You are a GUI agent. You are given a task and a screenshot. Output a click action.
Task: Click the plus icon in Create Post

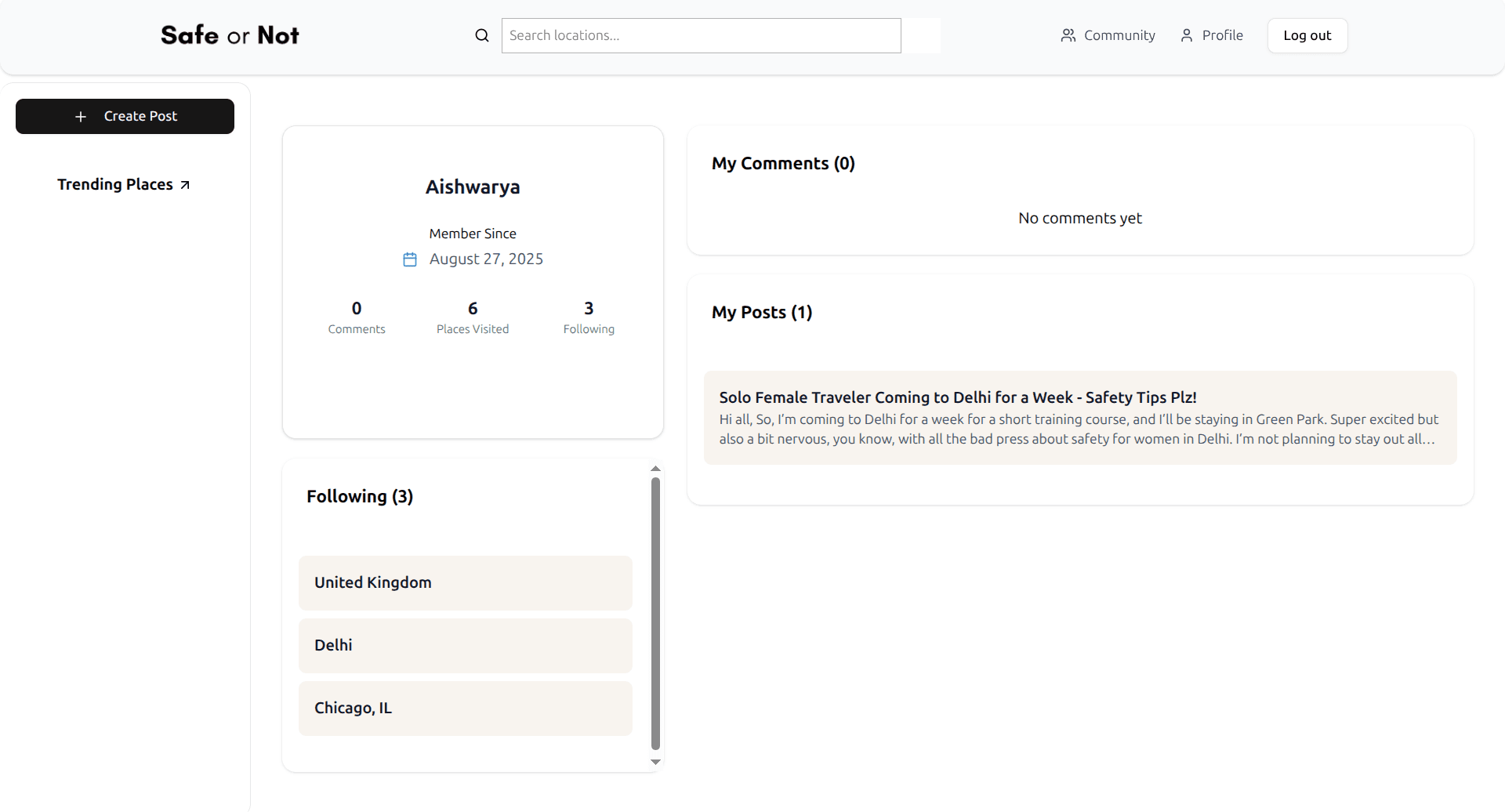click(81, 117)
